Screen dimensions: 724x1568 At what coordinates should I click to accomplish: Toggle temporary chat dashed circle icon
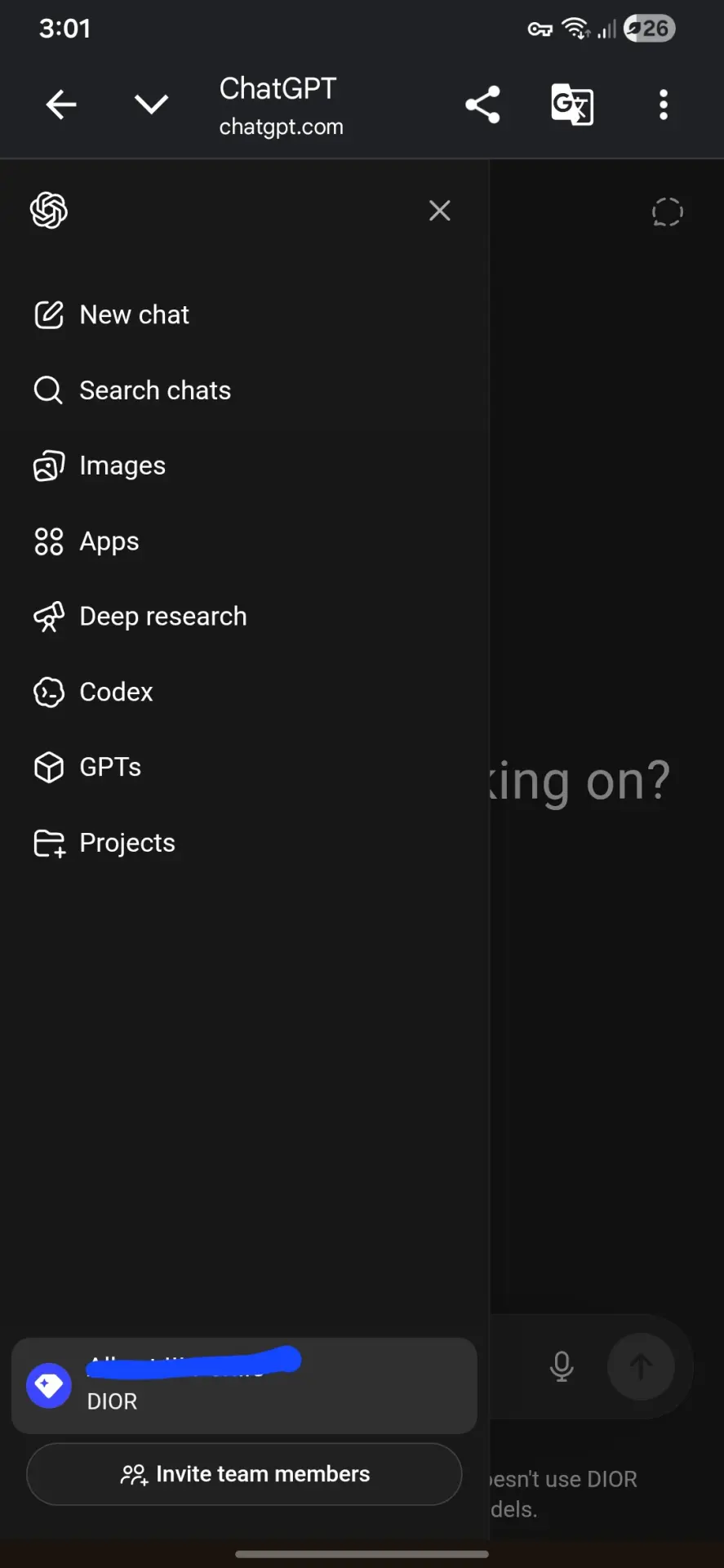(667, 212)
